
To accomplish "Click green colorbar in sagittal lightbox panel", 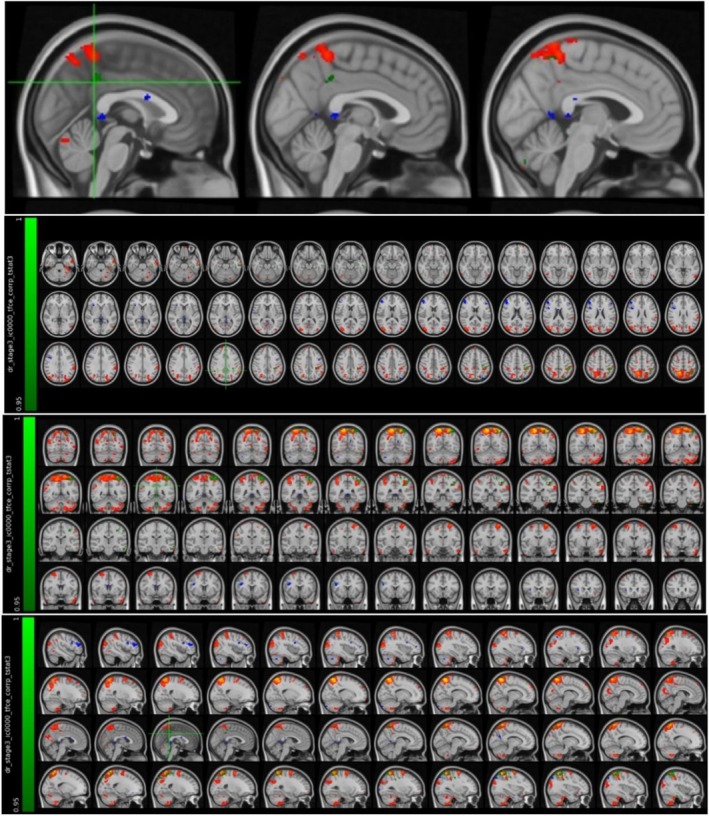I will 29,713.
